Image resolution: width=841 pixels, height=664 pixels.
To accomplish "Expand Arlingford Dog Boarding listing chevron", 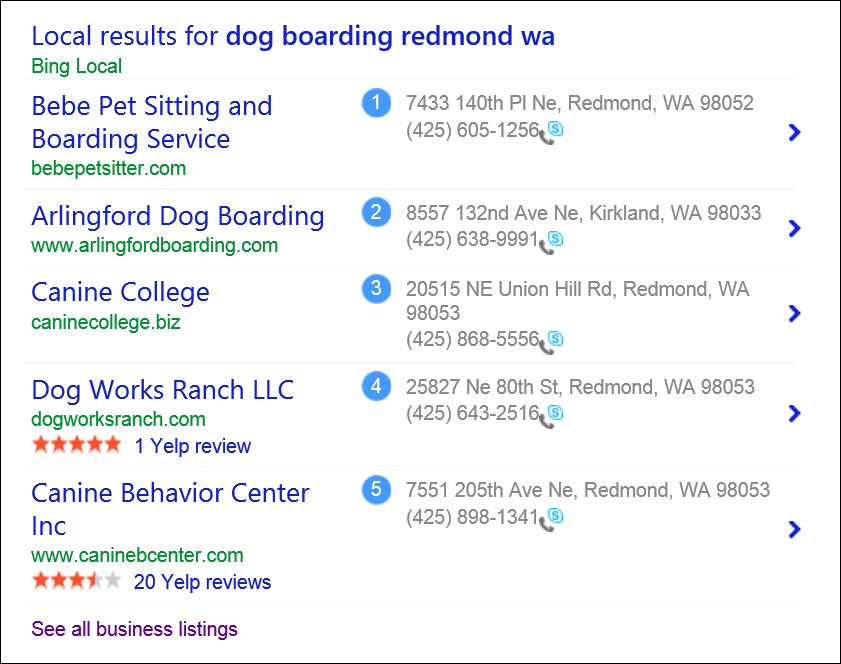I will click(x=794, y=228).
